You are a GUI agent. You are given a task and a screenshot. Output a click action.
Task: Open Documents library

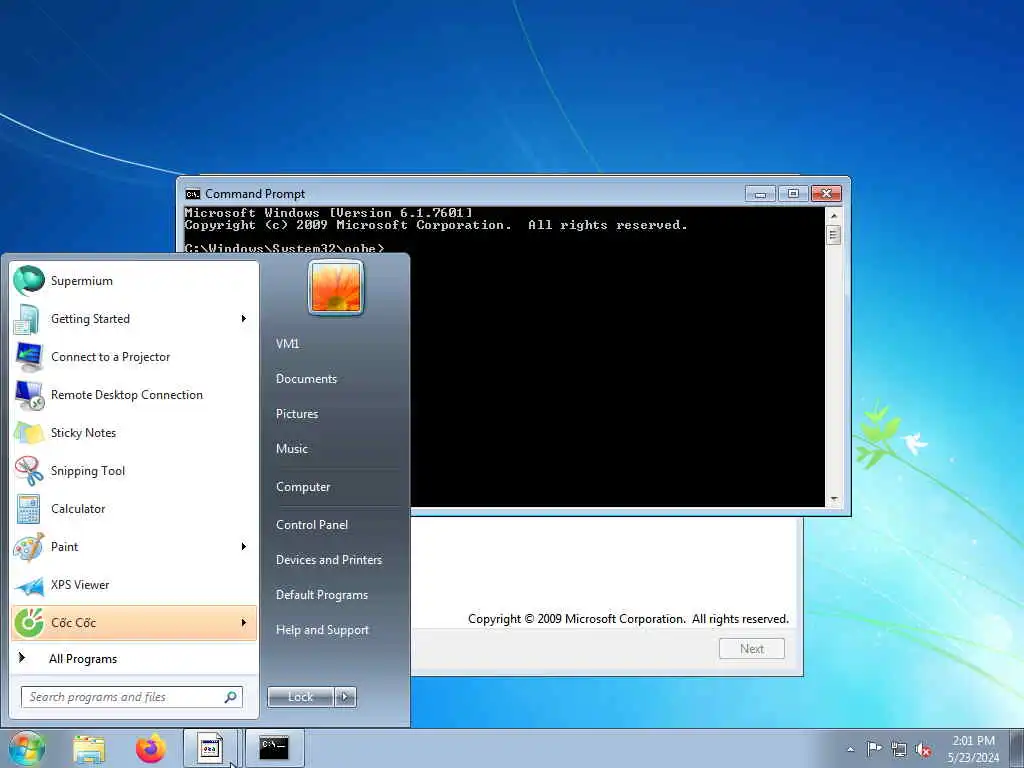tap(306, 379)
